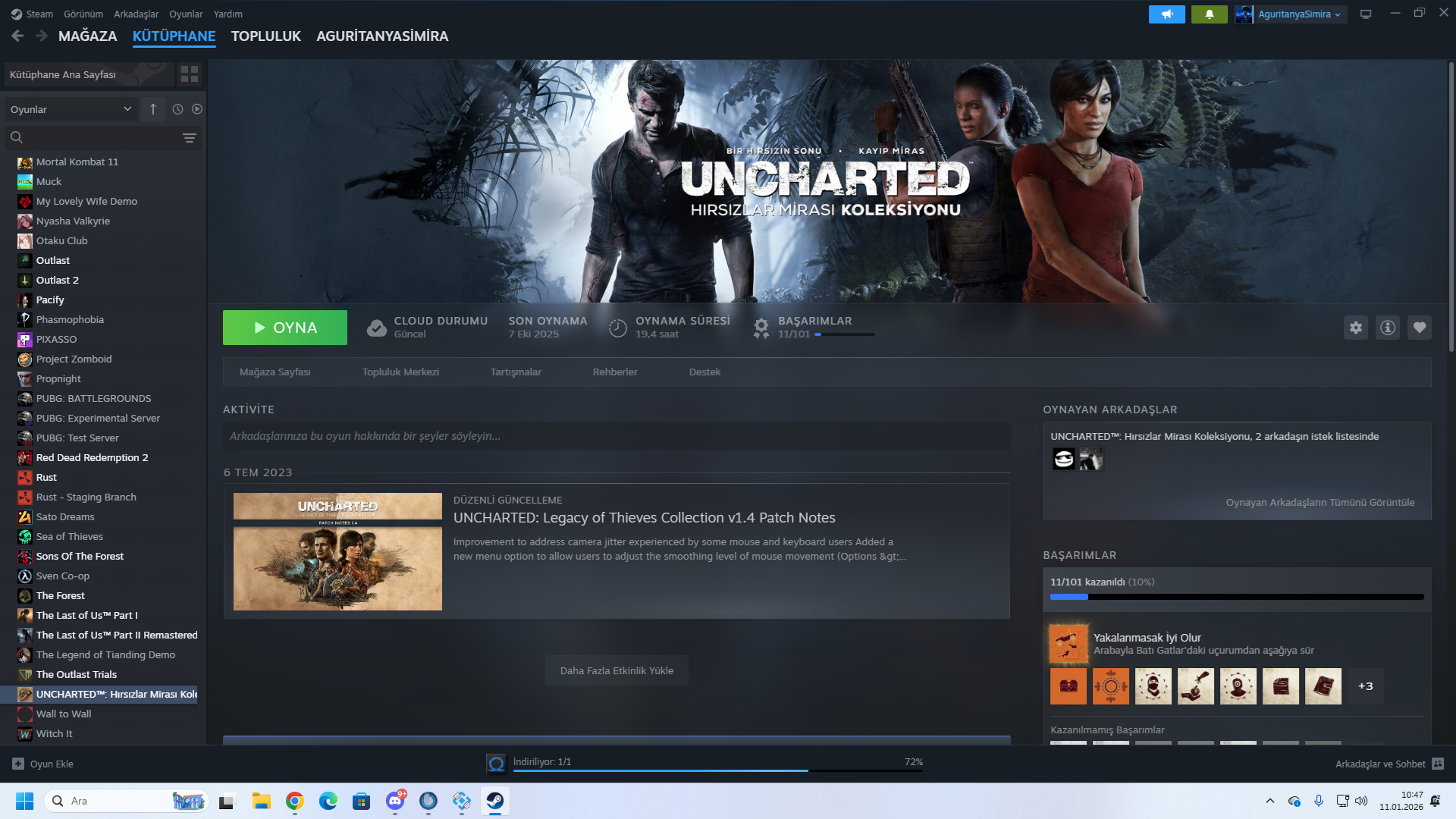The image size is (1456, 819).
Task: Sort library by recent activity clock
Action: (x=177, y=109)
